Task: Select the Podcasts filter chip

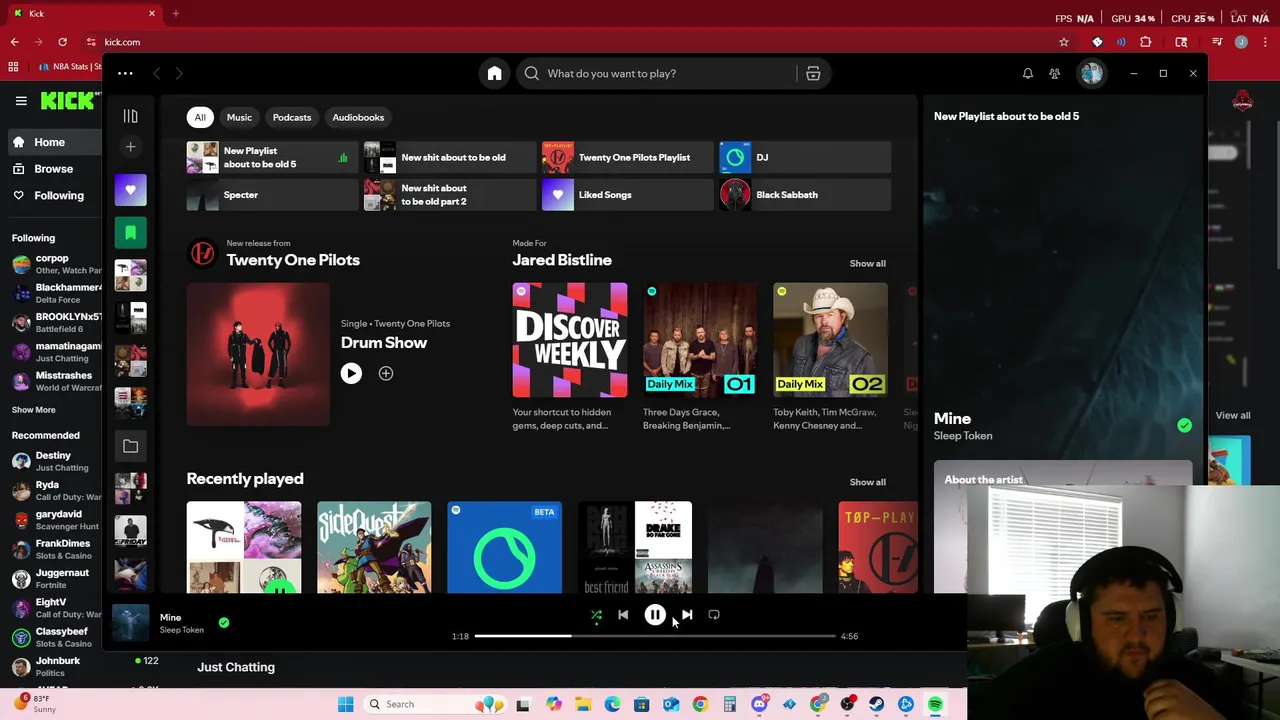Action: point(292,117)
